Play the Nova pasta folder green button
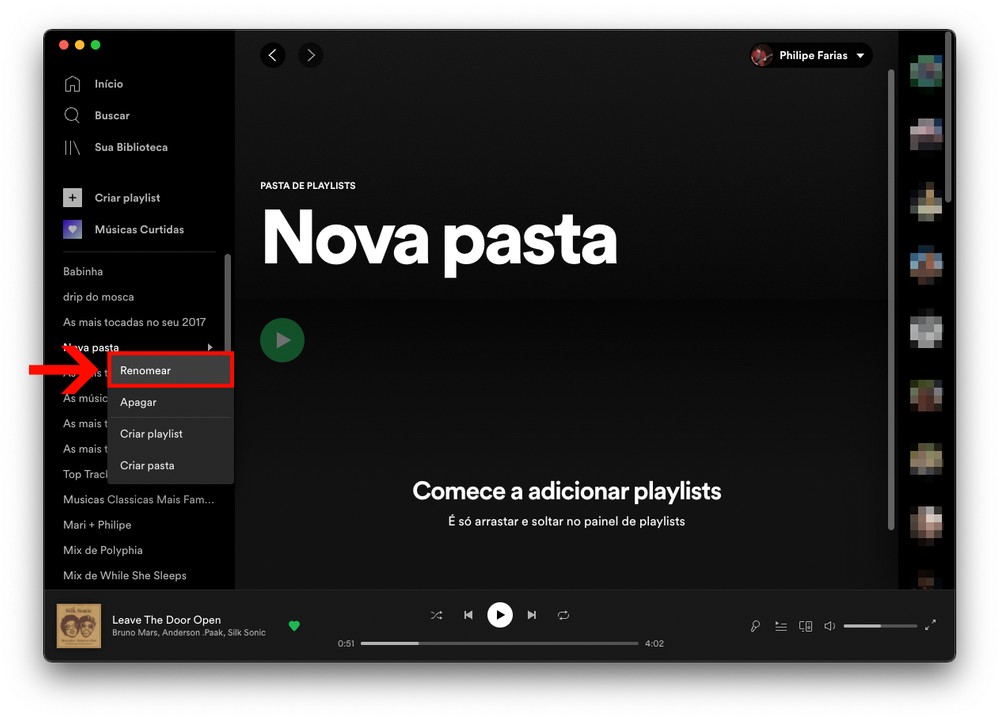 (x=282, y=340)
